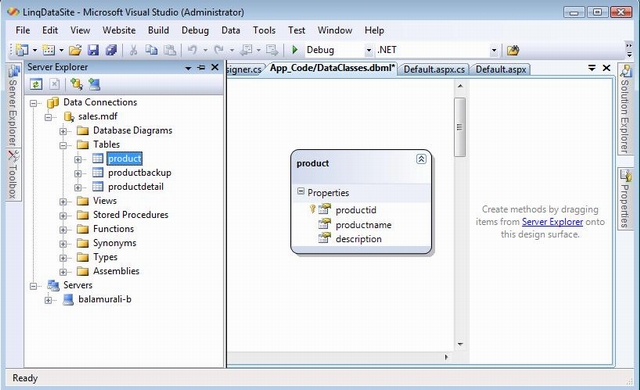This screenshot has width=640, height=390.
Task: Open the Data menu
Action: pos(231,30)
